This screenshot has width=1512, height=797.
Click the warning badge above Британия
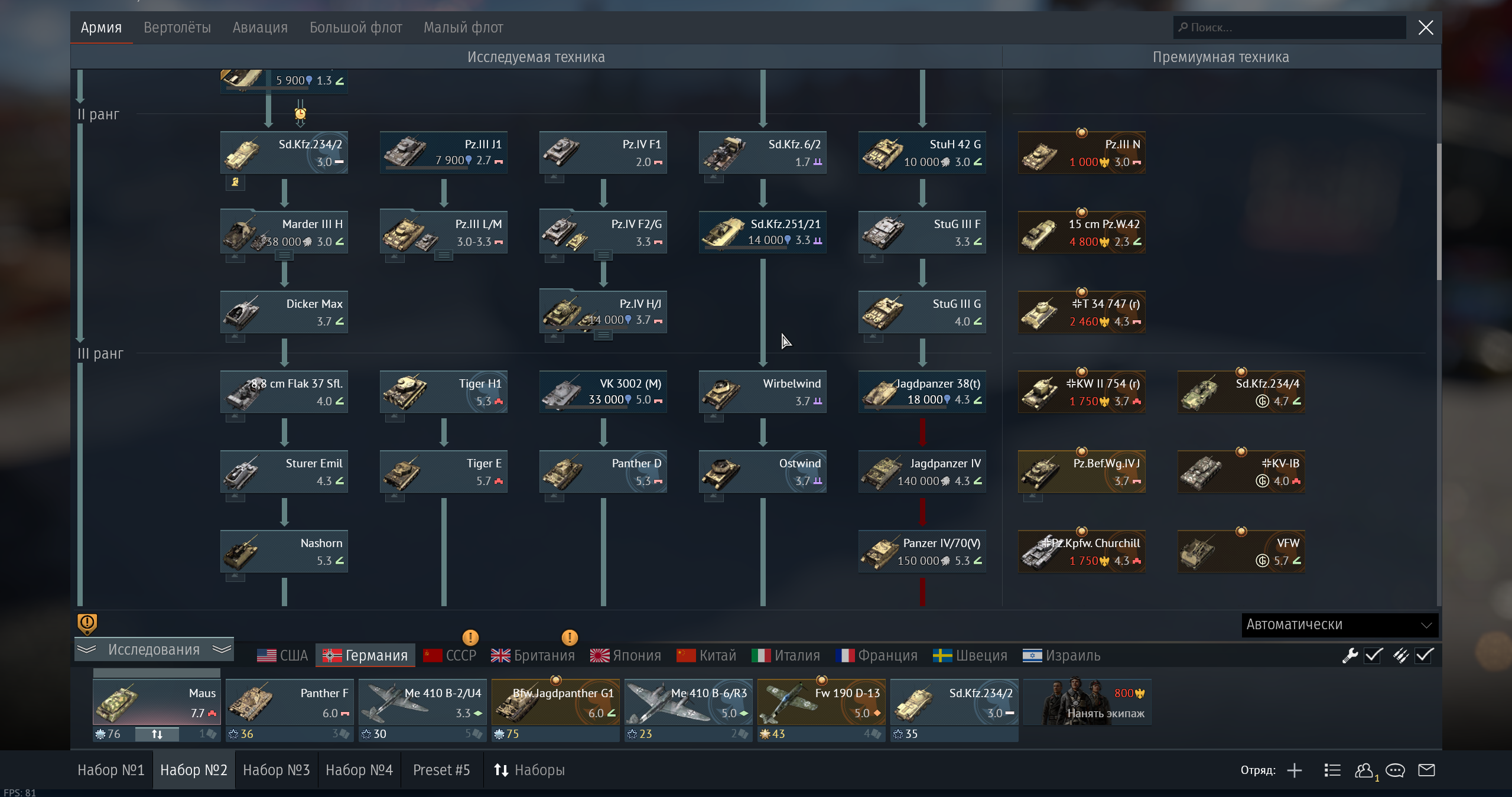(x=570, y=637)
